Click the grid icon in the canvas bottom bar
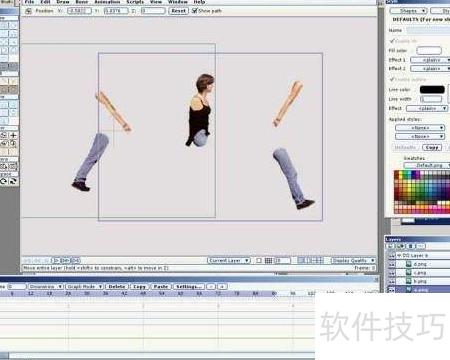 click(x=268, y=260)
